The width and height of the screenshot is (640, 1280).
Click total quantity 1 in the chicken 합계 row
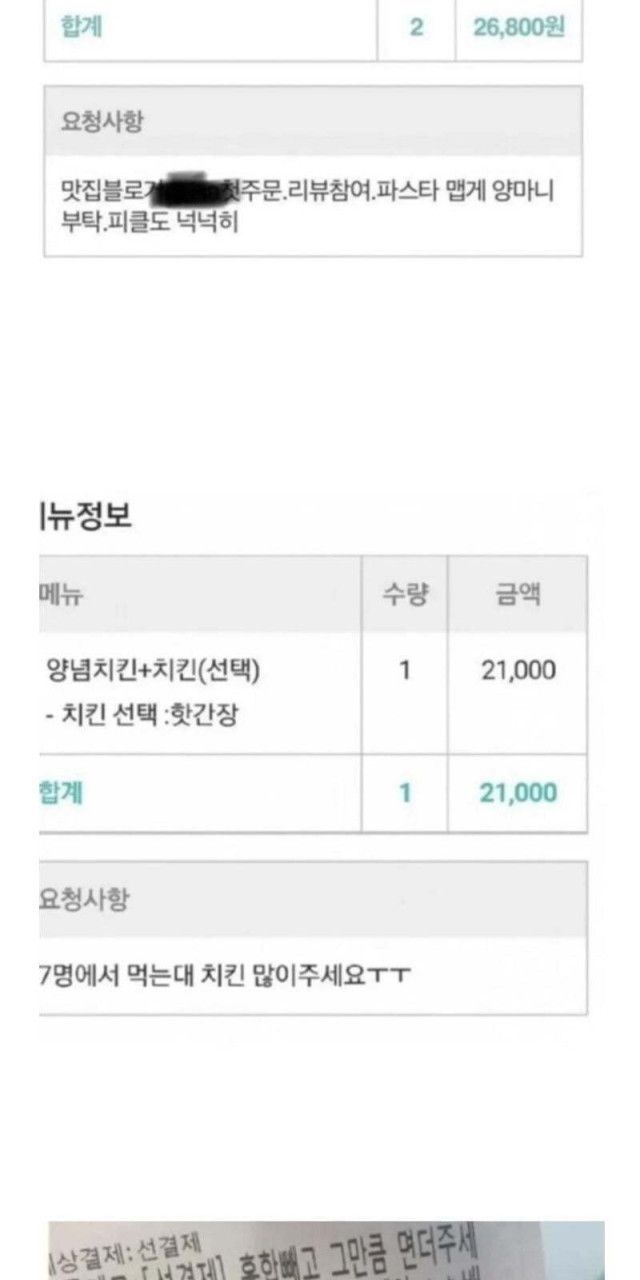pos(404,793)
